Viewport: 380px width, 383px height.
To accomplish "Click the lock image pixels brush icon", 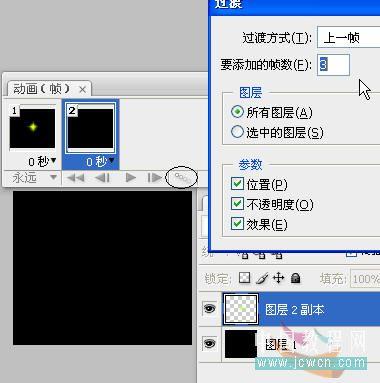I will [262, 278].
